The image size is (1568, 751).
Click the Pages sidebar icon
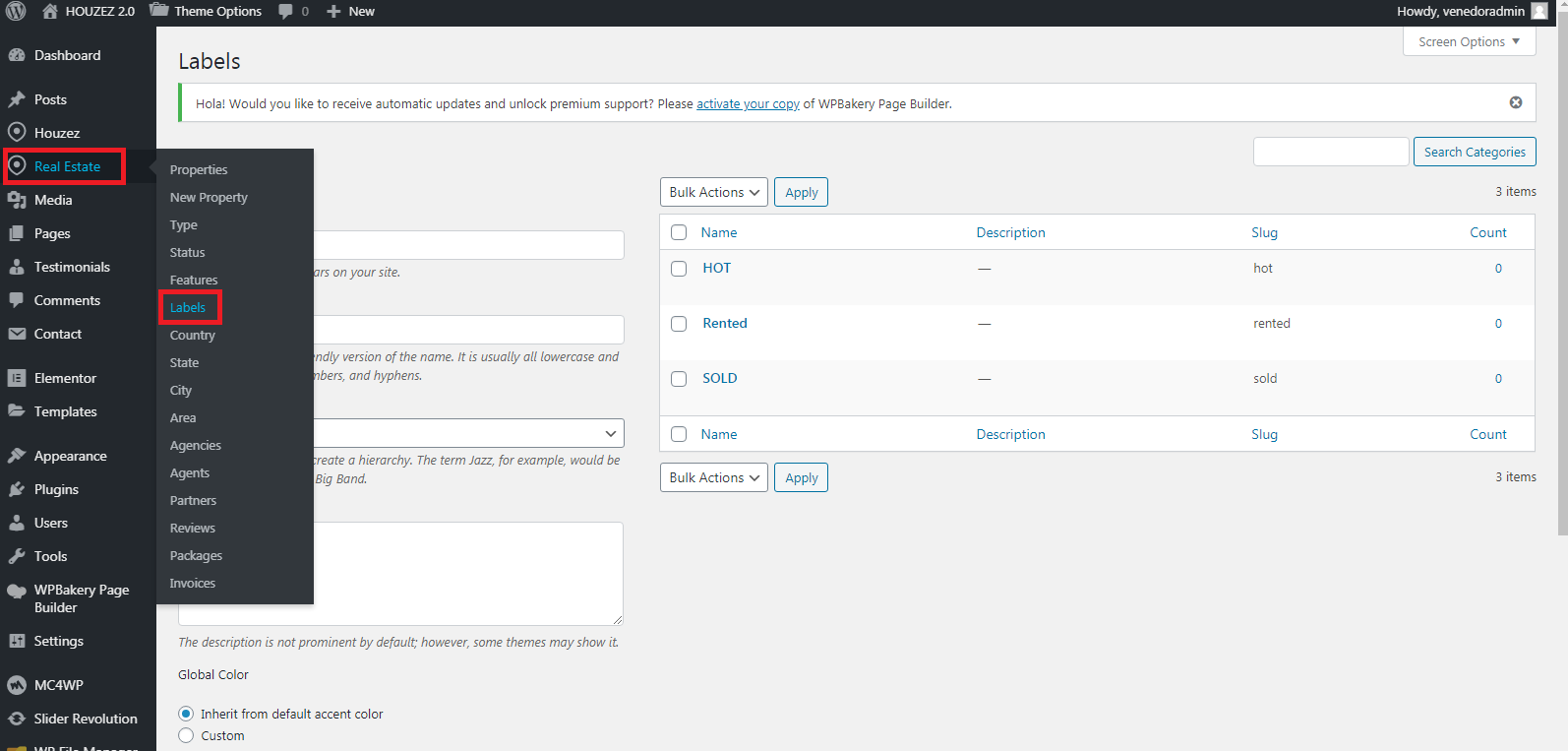click(x=17, y=233)
